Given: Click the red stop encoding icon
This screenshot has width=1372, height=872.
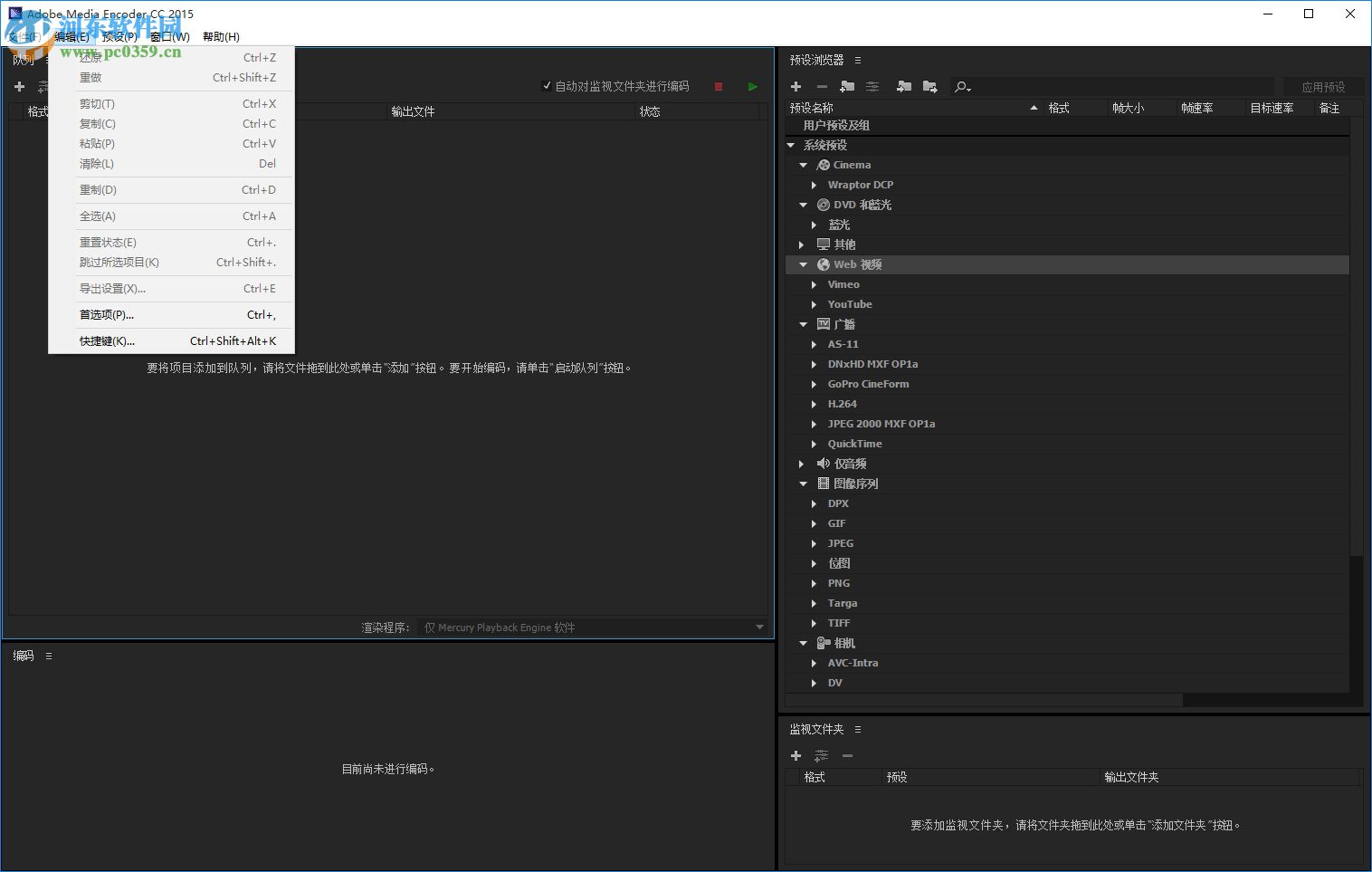Looking at the screenshot, I should point(718,86).
